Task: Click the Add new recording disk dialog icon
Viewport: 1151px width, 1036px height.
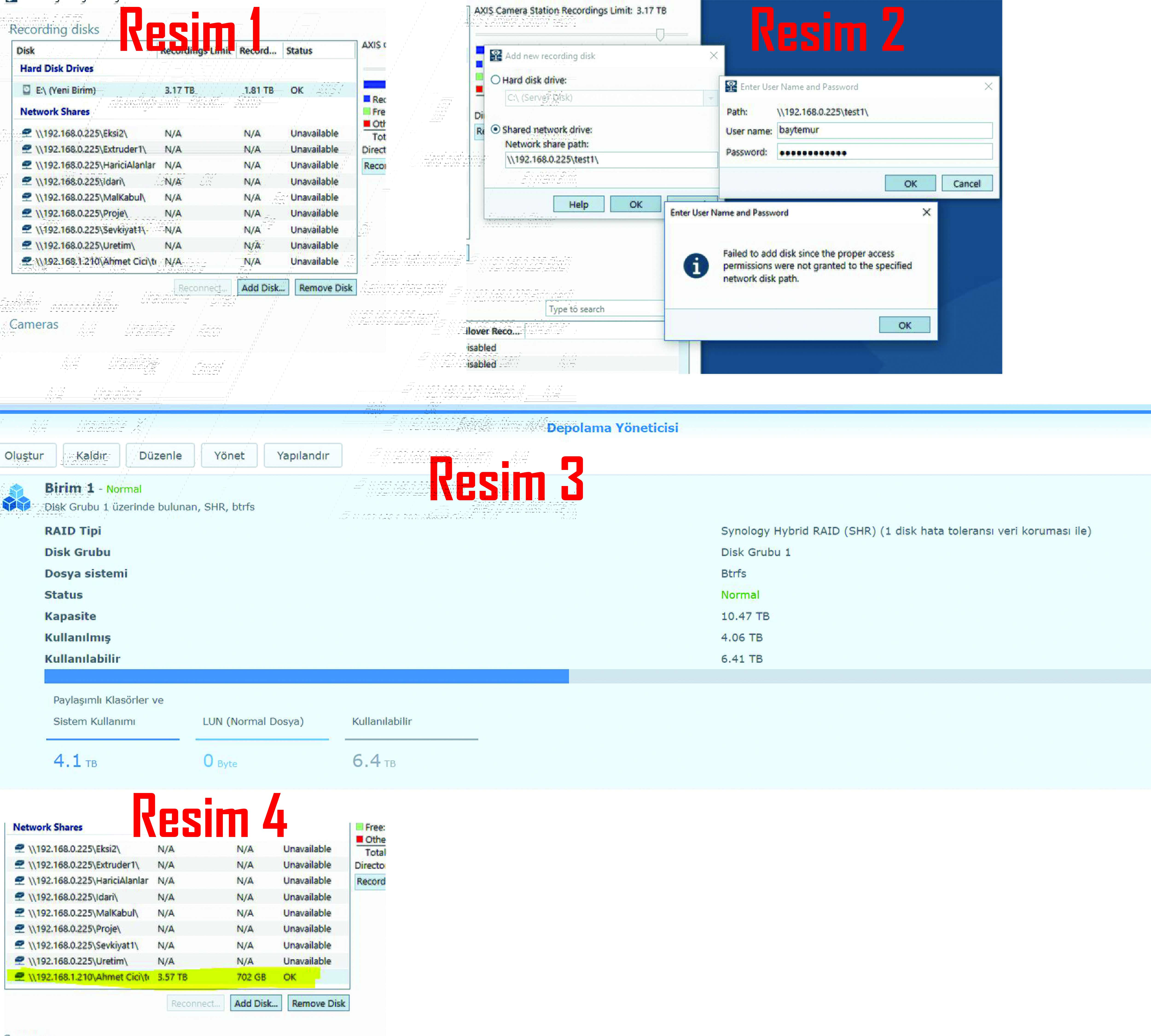Action: (x=495, y=56)
